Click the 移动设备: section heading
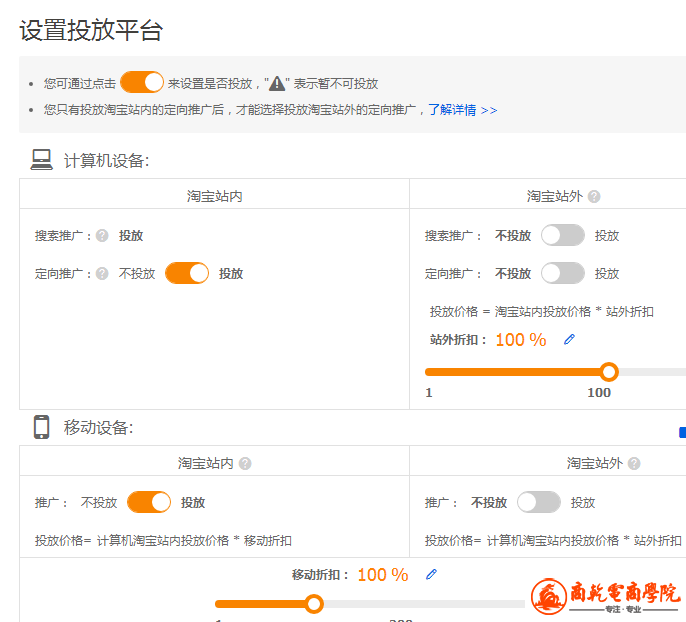The width and height of the screenshot is (686, 622). pos(99,427)
